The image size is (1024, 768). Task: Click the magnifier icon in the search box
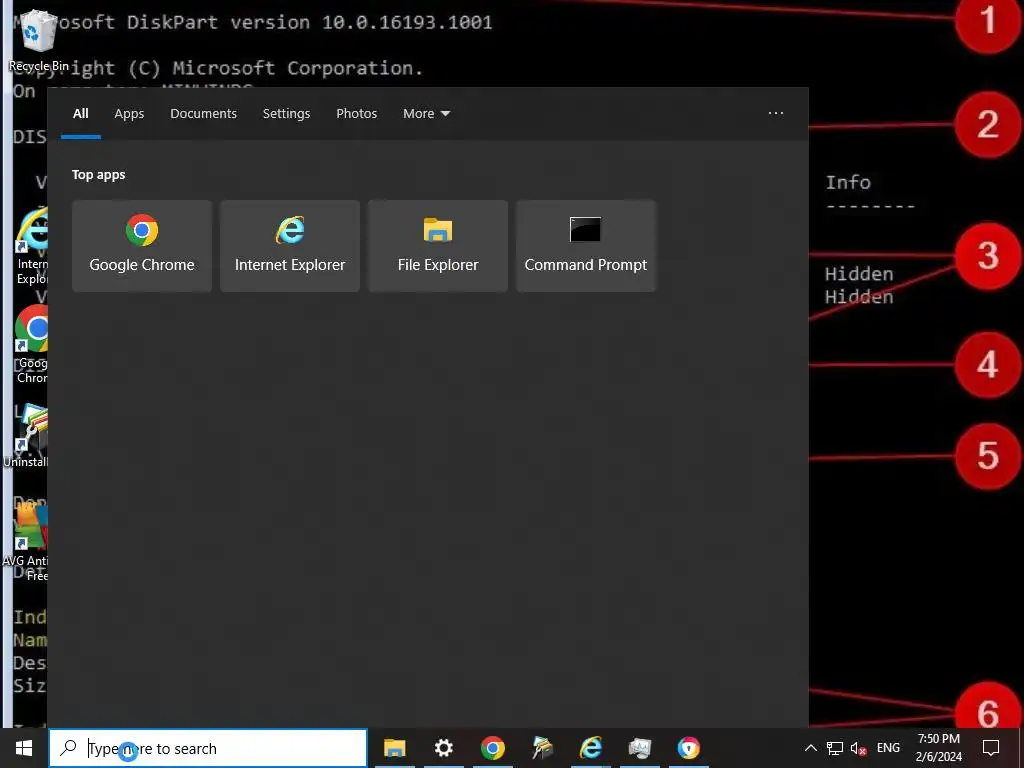pos(68,748)
